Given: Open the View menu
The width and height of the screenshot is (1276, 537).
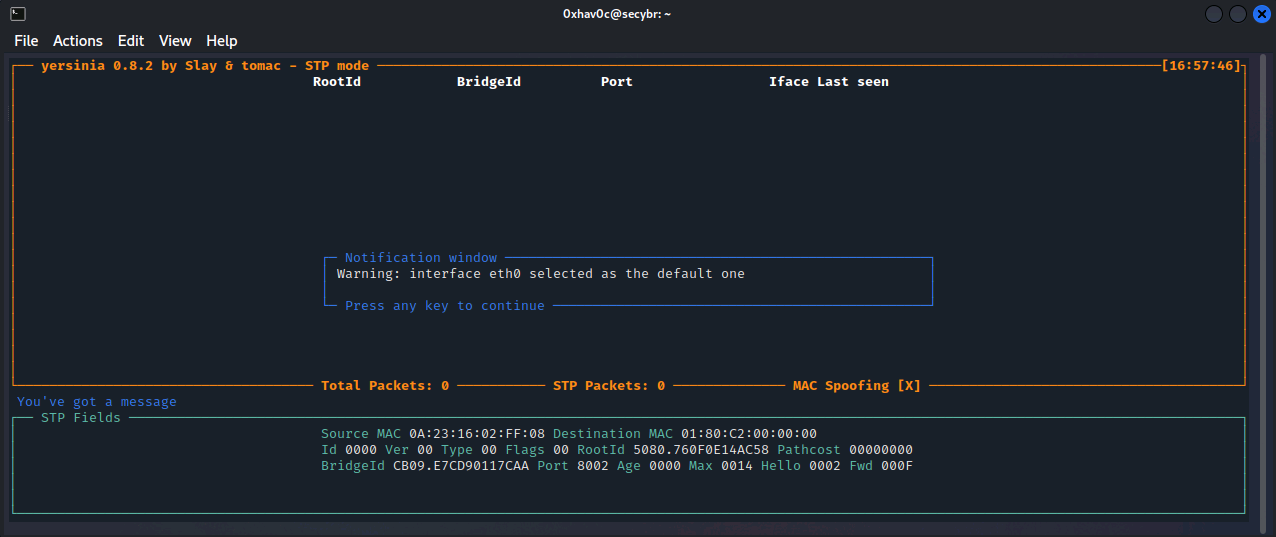Looking at the screenshot, I should click(x=175, y=41).
